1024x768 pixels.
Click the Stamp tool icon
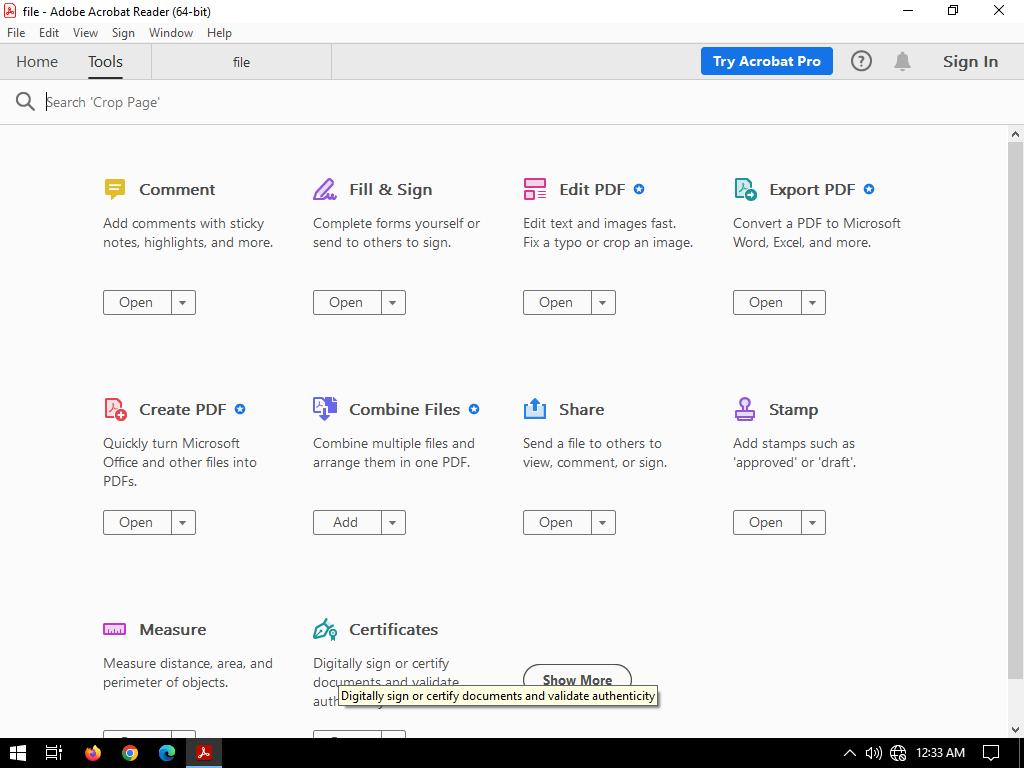745,409
